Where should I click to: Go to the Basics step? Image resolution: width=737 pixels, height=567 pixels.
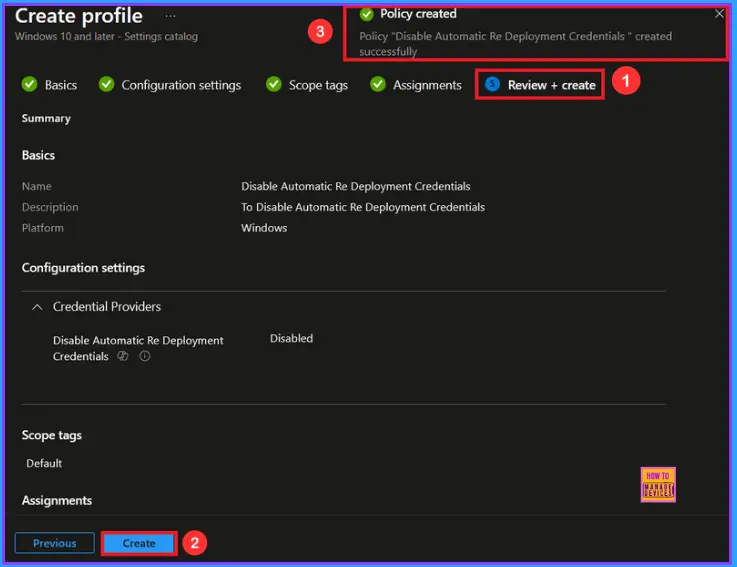[60, 85]
